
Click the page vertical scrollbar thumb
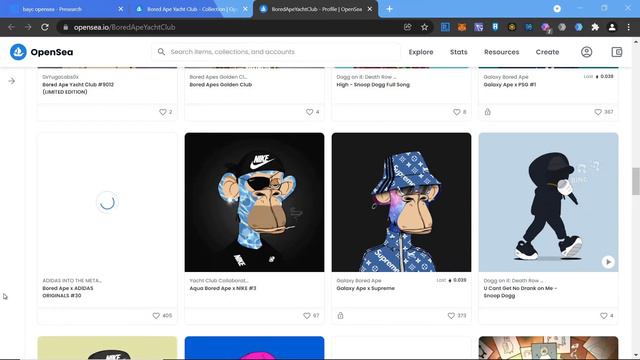[x=636, y=181]
